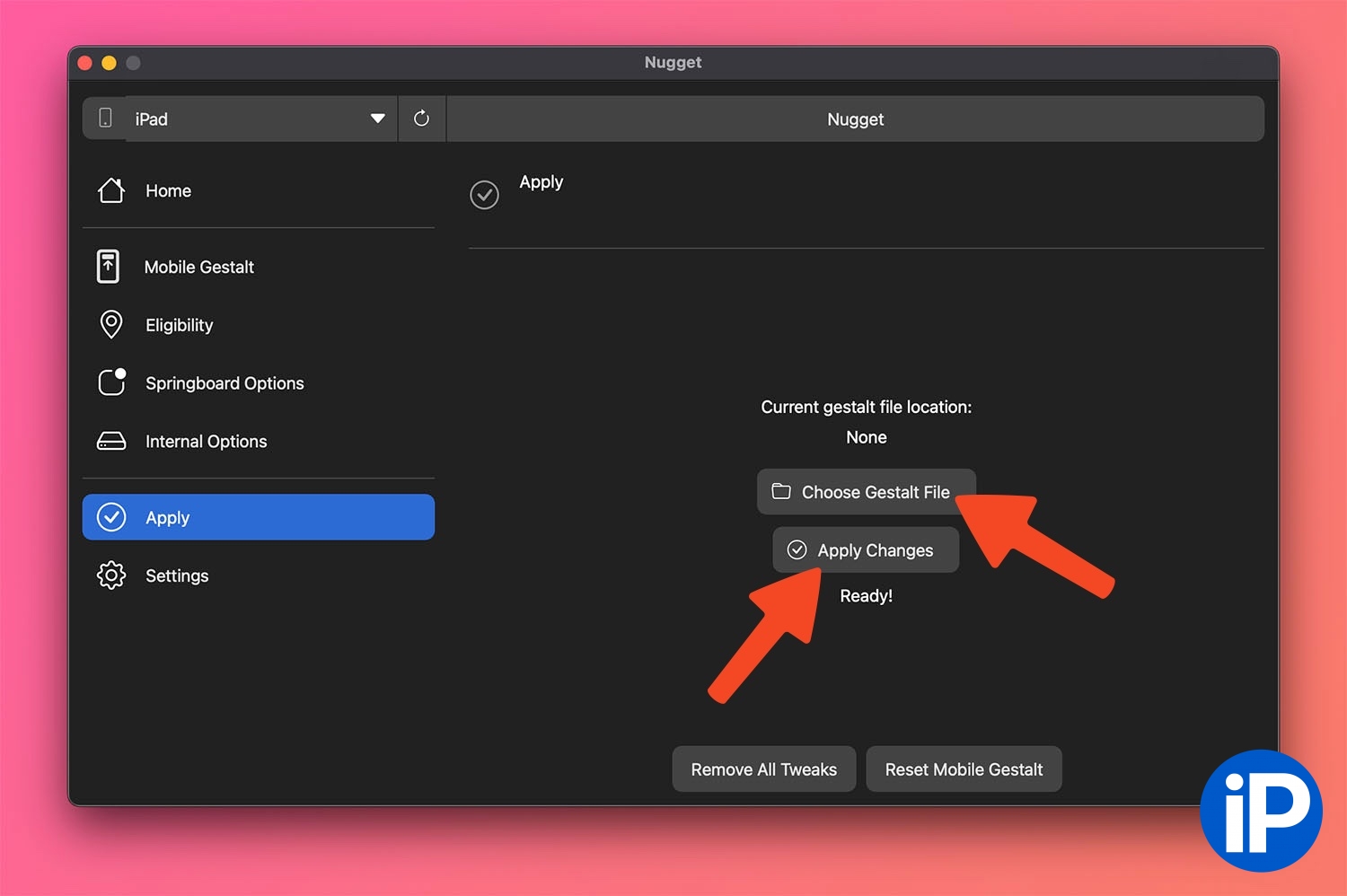Click the Apply page header checkmark icon
Viewport: 1347px width, 896px height.
click(x=484, y=195)
